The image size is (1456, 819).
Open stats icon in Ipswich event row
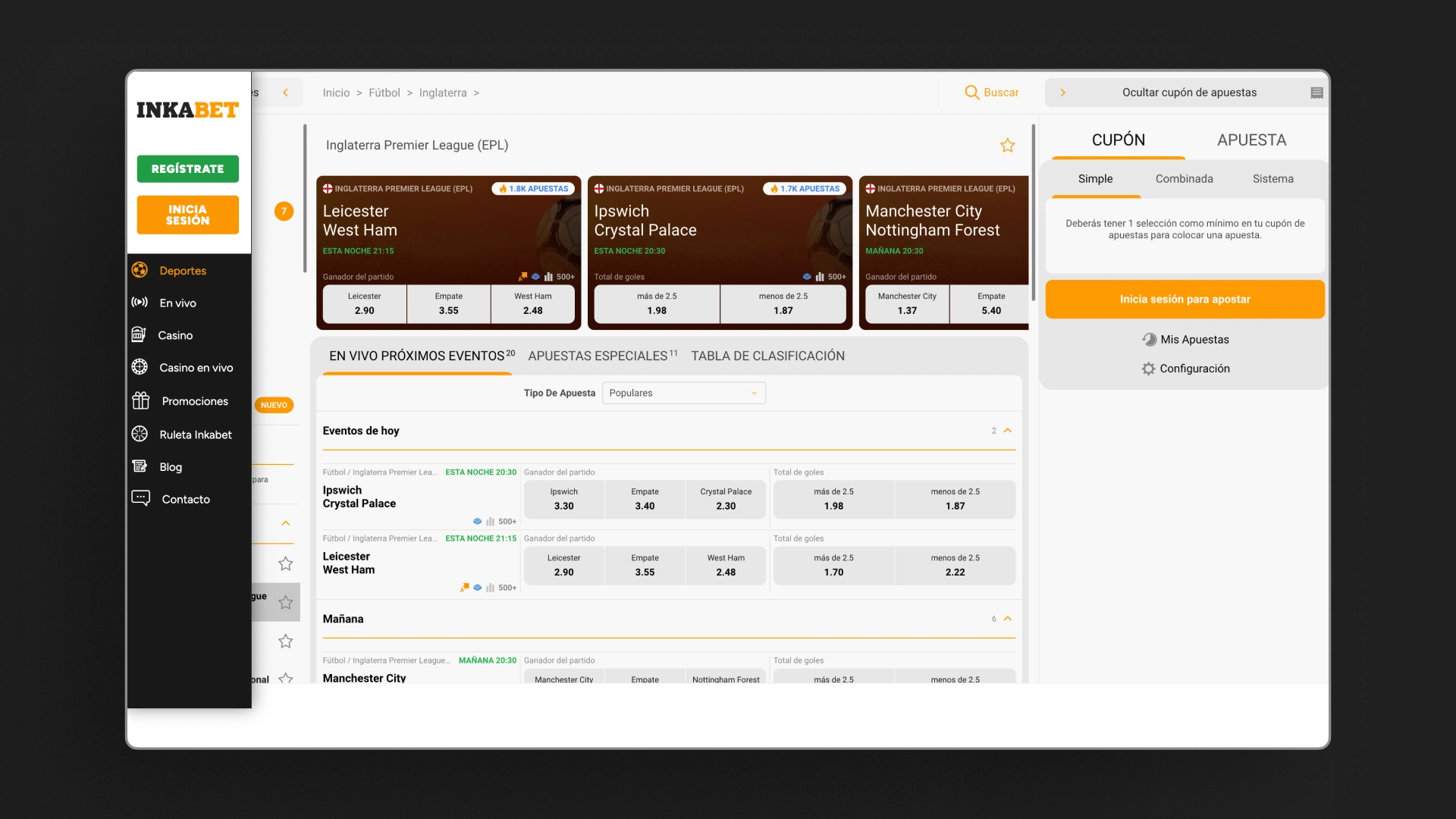[491, 522]
